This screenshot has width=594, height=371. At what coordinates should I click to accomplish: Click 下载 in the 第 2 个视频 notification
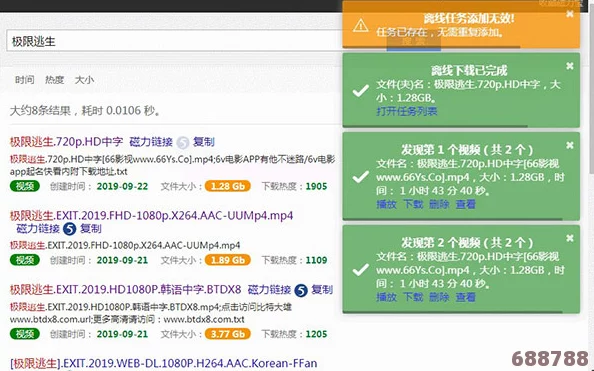point(413,297)
